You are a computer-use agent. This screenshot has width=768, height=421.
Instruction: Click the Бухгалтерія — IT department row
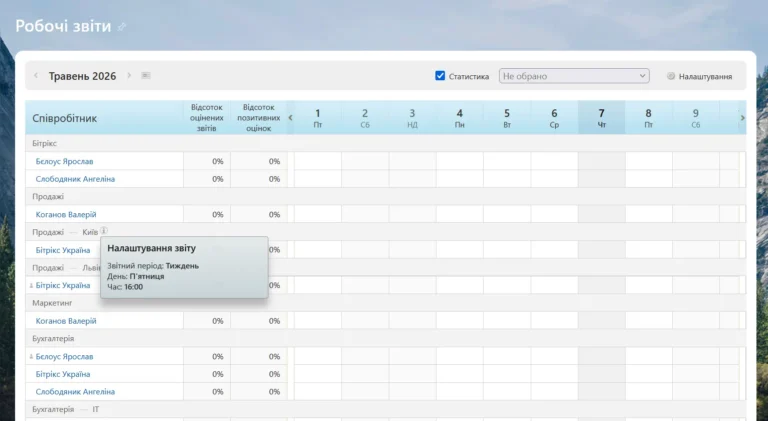[x=385, y=409]
